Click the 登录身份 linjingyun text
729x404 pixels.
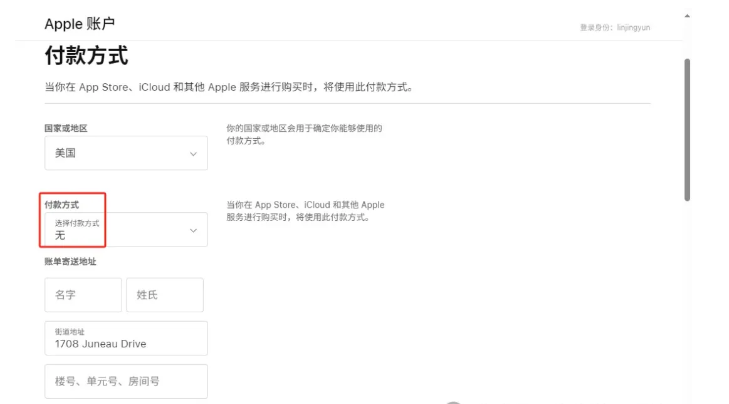click(x=615, y=27)
